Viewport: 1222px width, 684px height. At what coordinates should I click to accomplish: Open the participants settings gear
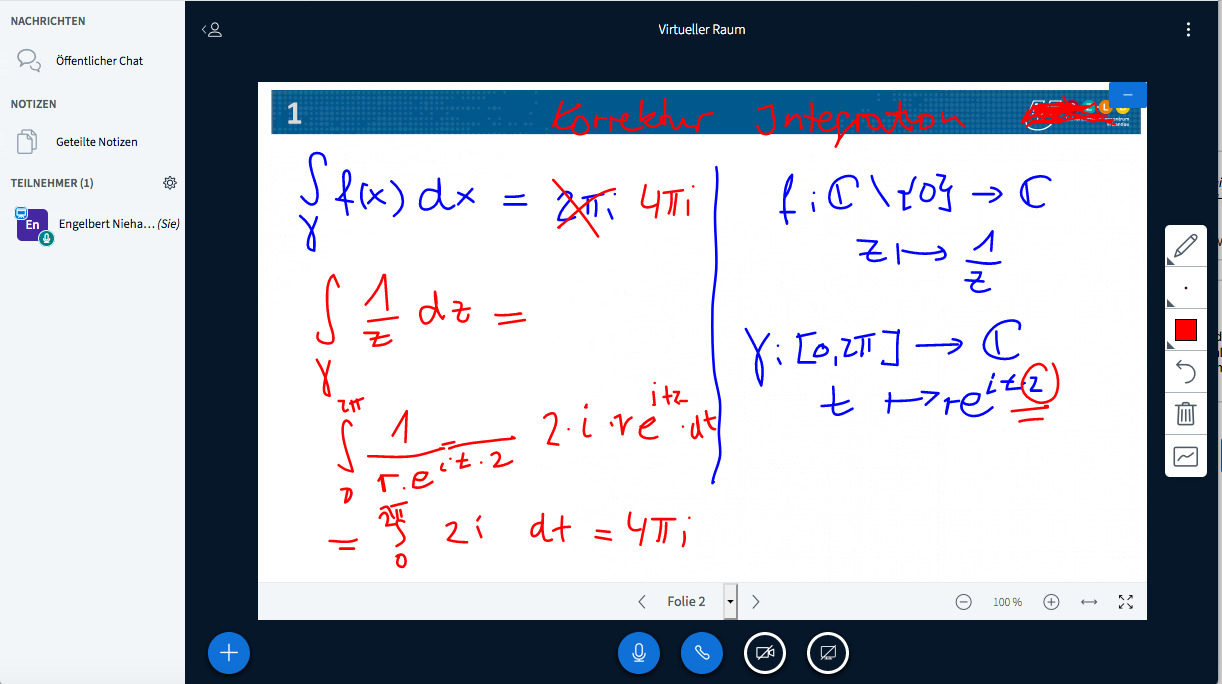pyautogui.click(x=170, y=182)
